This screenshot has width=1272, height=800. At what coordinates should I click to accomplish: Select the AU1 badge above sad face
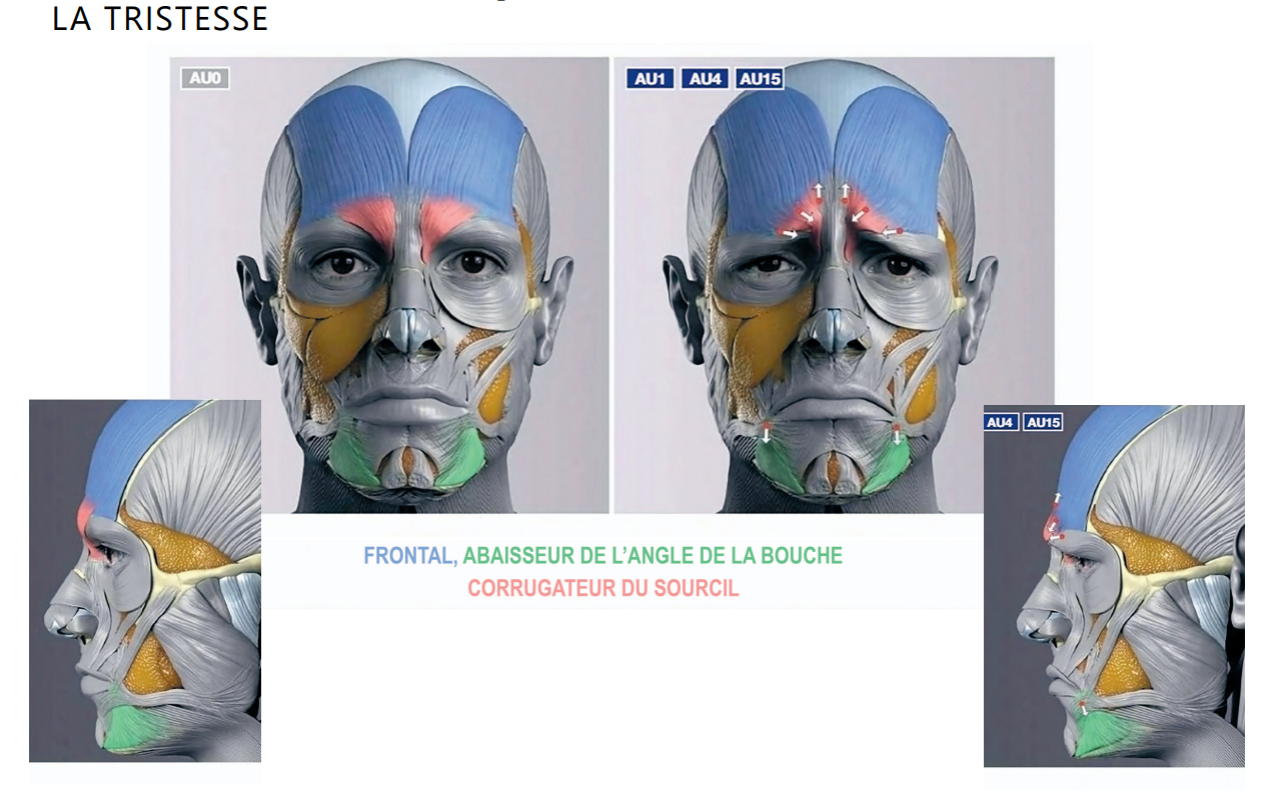pyautogui.click(x=650, y=77)
